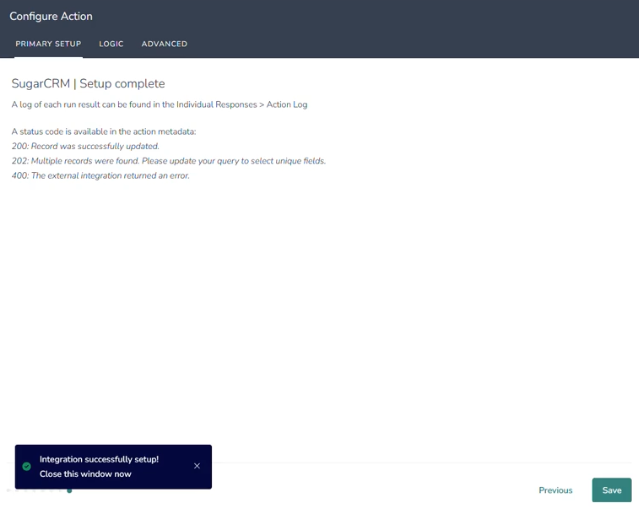Open the Advanced tab
639x509 pixels.
point(164,44)
